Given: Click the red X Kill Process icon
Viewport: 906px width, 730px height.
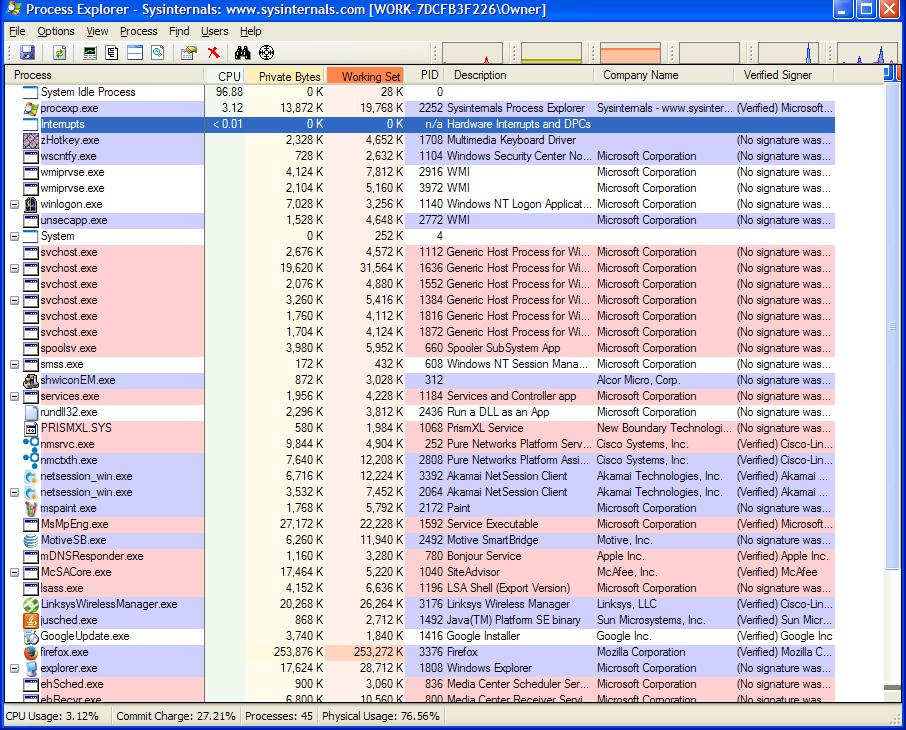Looking at the screenshot, I should pyautogui.click(x=214, y=53).
